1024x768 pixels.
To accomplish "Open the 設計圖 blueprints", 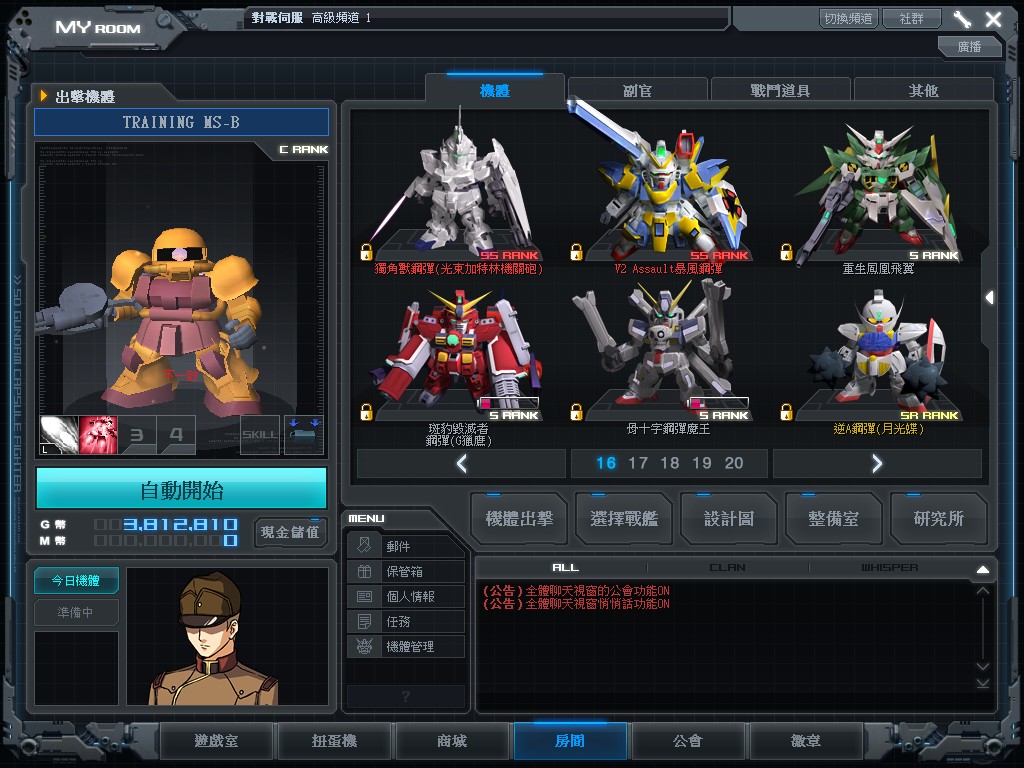I will [x=729, y=519].
